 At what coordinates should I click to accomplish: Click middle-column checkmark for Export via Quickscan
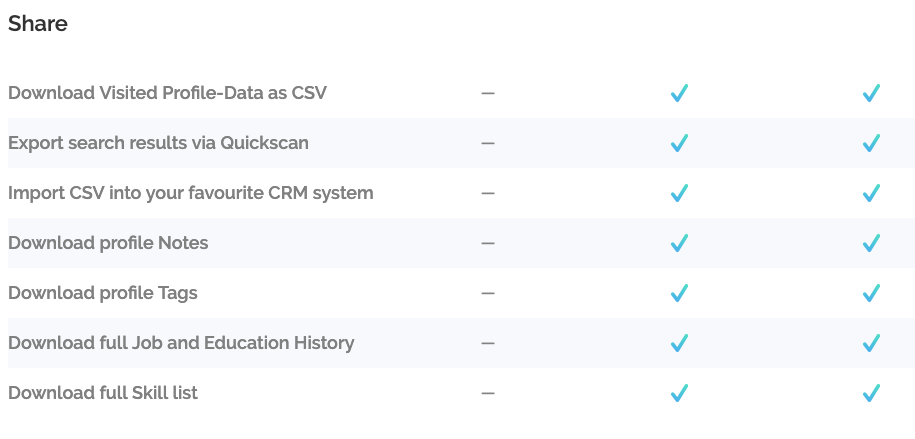679,143
